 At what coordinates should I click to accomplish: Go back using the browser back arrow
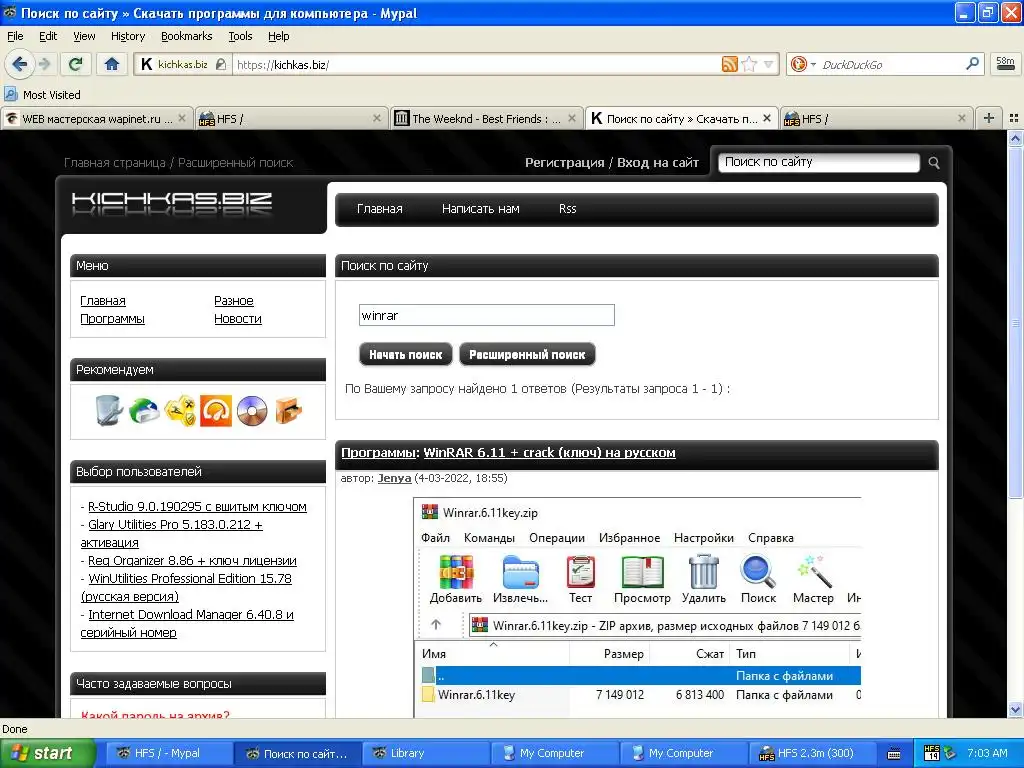[20, 64]
